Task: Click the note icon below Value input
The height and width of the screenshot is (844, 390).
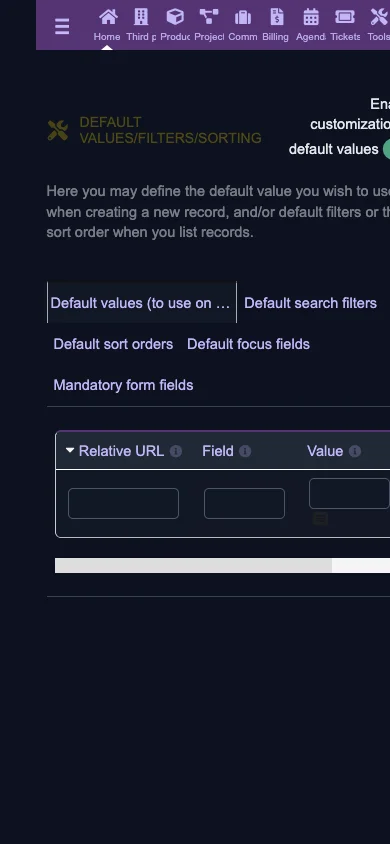Action: [x=320, y=519]
